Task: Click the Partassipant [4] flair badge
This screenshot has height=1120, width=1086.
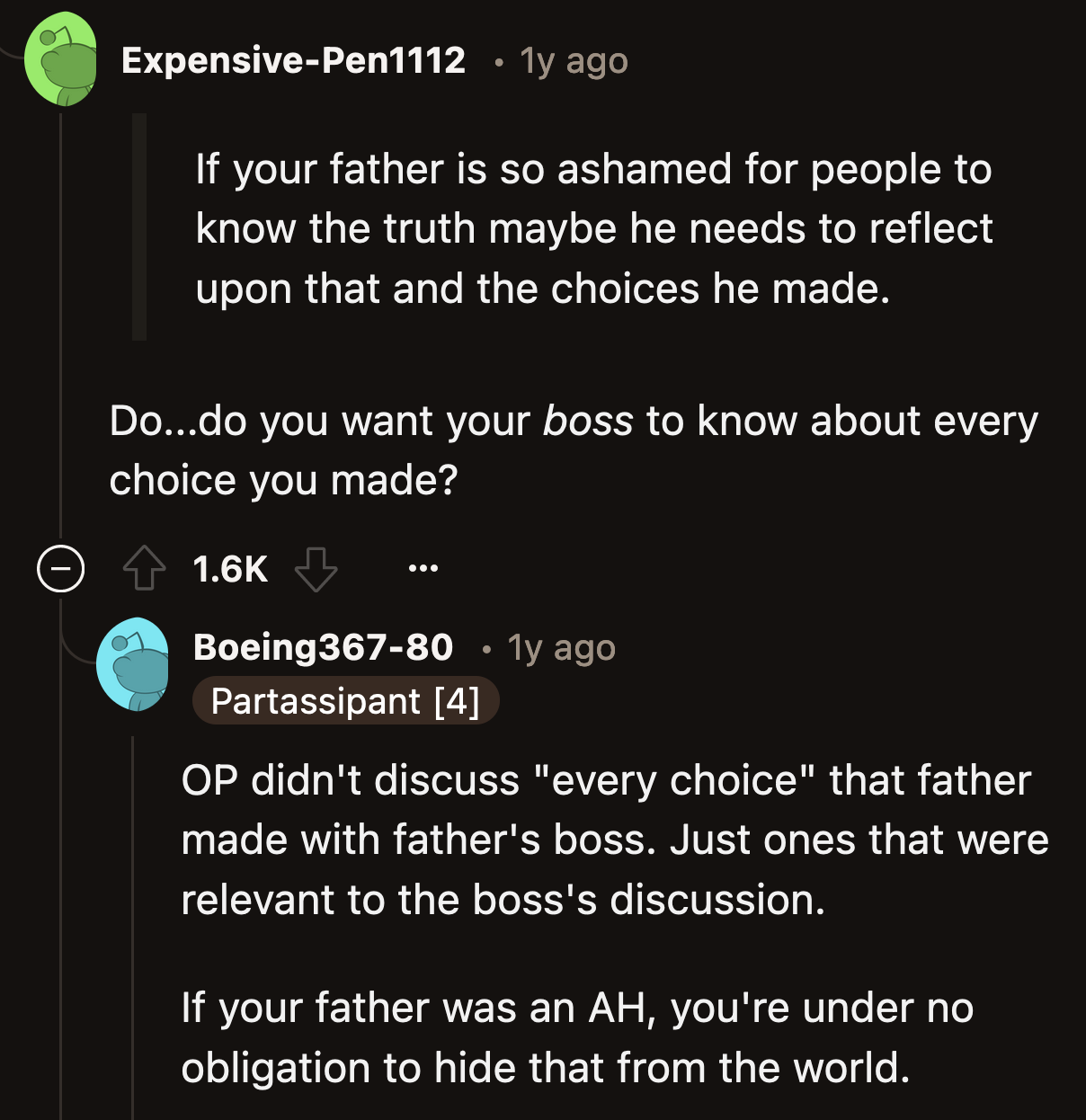Action: click(x=346, y=702)
